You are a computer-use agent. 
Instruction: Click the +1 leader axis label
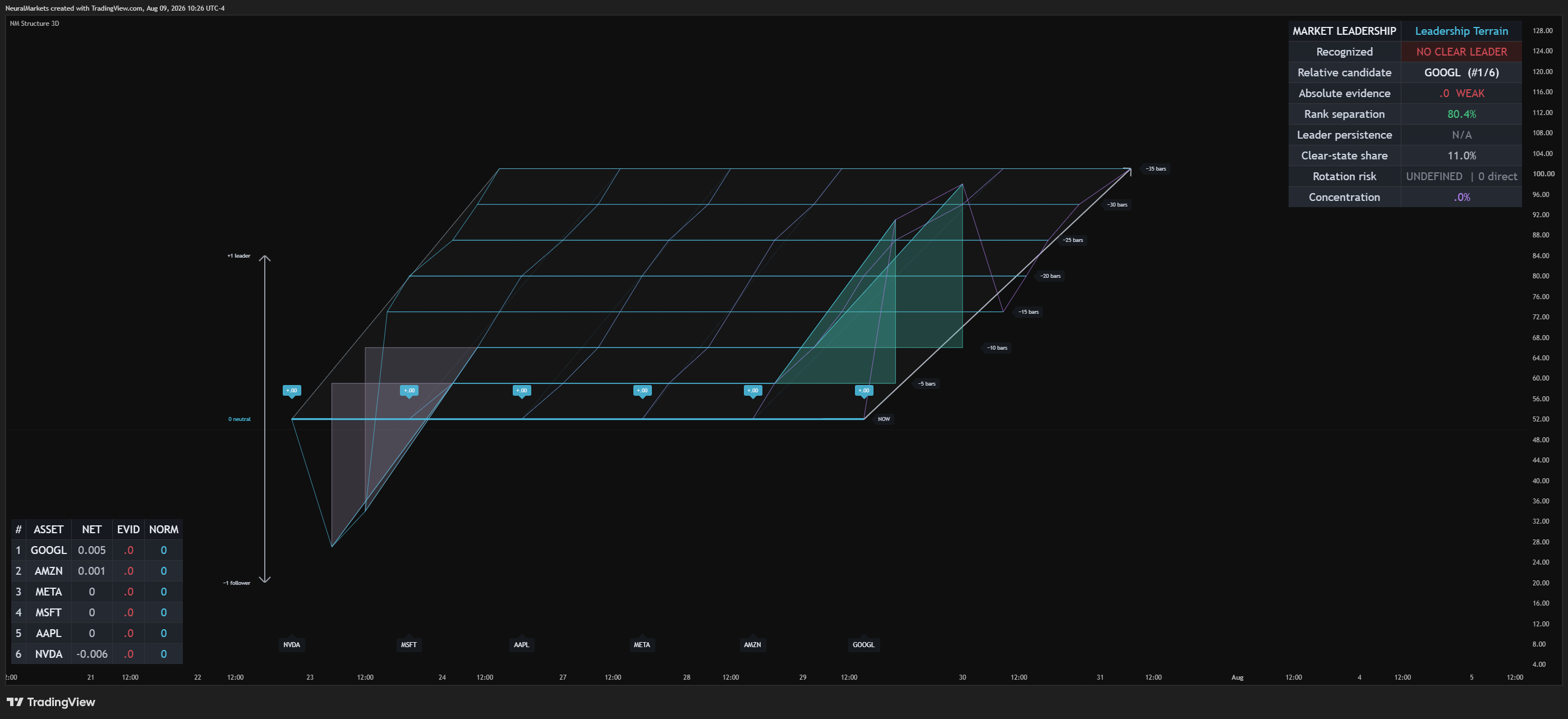[x=238, y=256]
